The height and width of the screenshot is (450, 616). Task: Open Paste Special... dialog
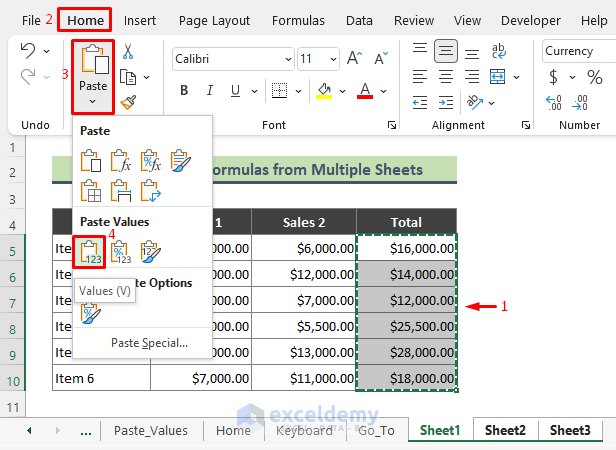[x=149, y=343]
